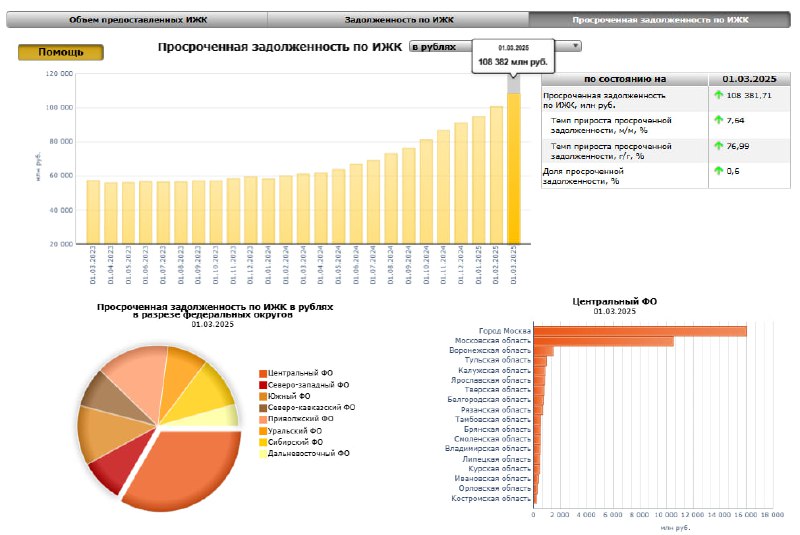
Task: Click the green arrow beside 0,6
Action: click(x=718, y=171)
